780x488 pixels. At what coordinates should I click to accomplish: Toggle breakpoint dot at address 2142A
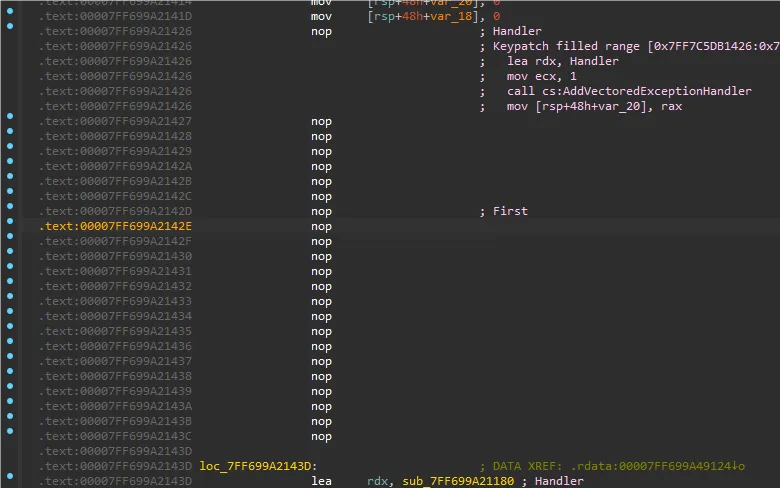(x=10, y=161)
